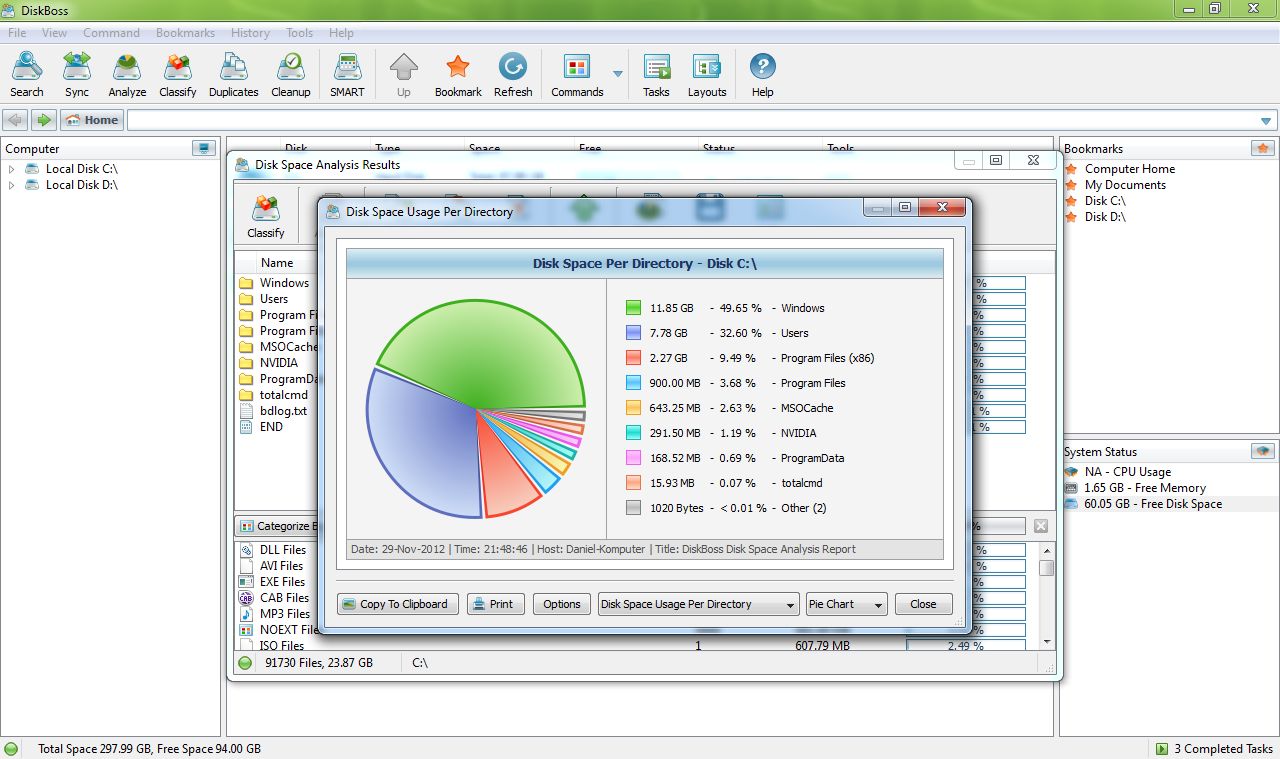Launch the Cleanup tool
This screenshot has height=759, width=1280.
coord(291,75)
